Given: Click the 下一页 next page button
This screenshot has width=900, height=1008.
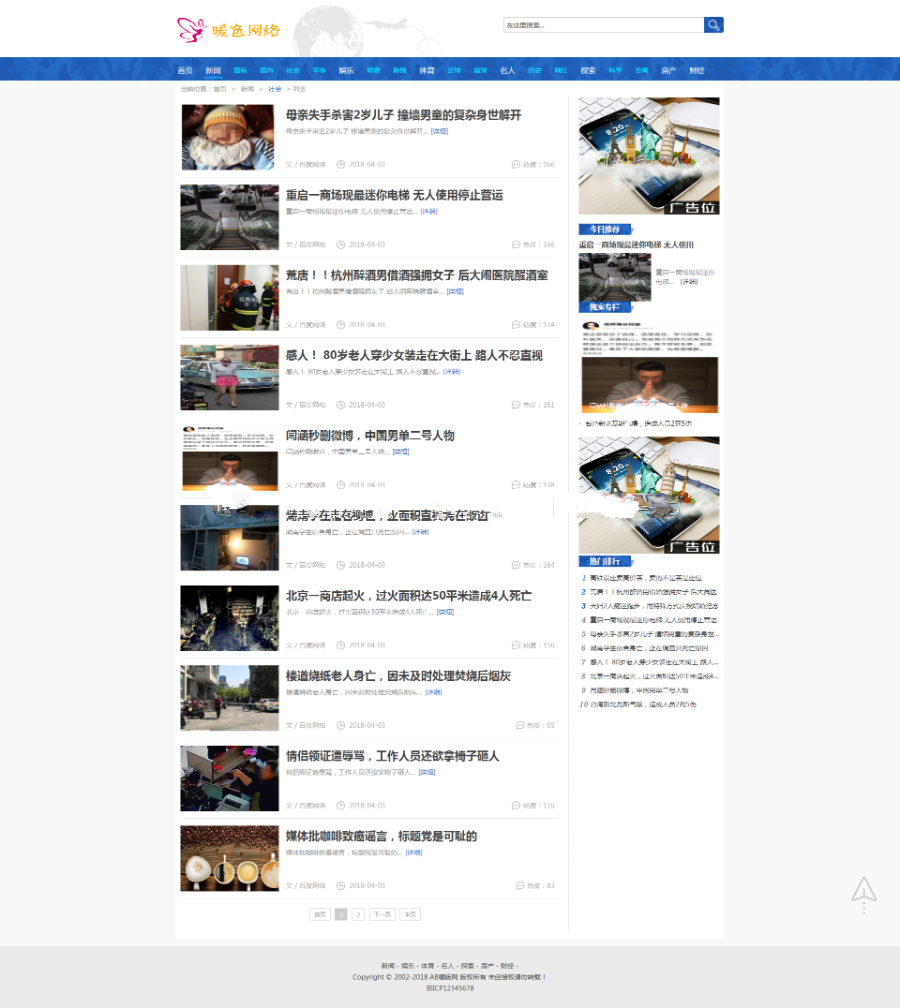Looking at the screenshot, I should 382,914.
